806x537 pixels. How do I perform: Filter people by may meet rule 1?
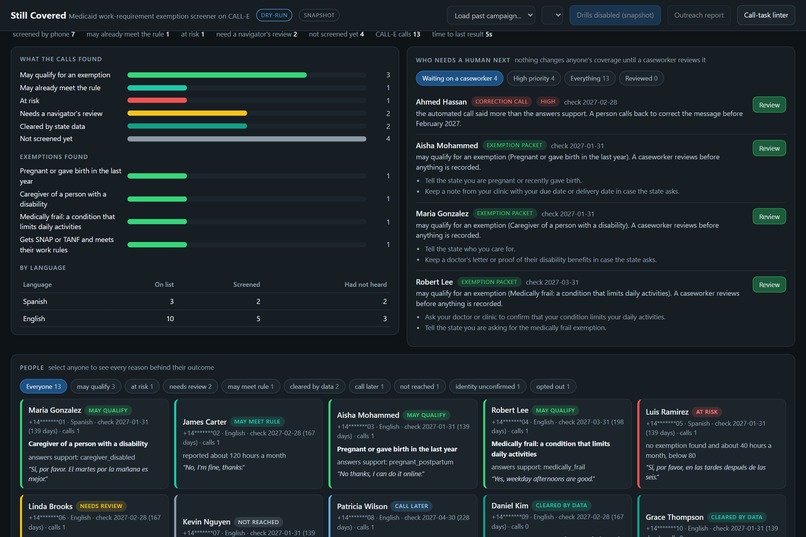250,386
